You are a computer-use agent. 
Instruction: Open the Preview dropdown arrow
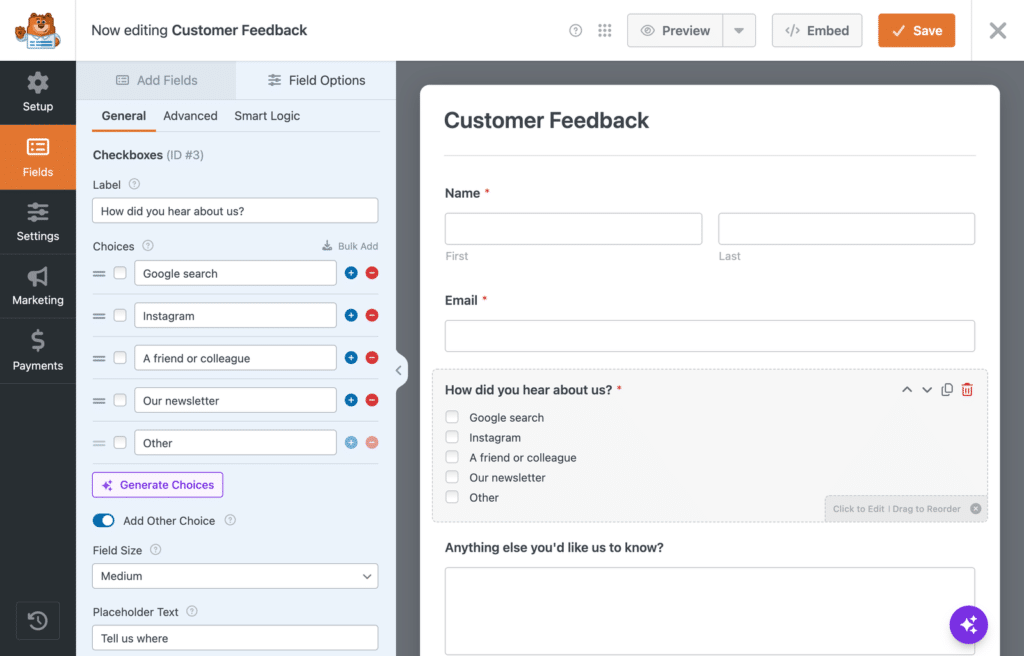(x=739, y=31)
